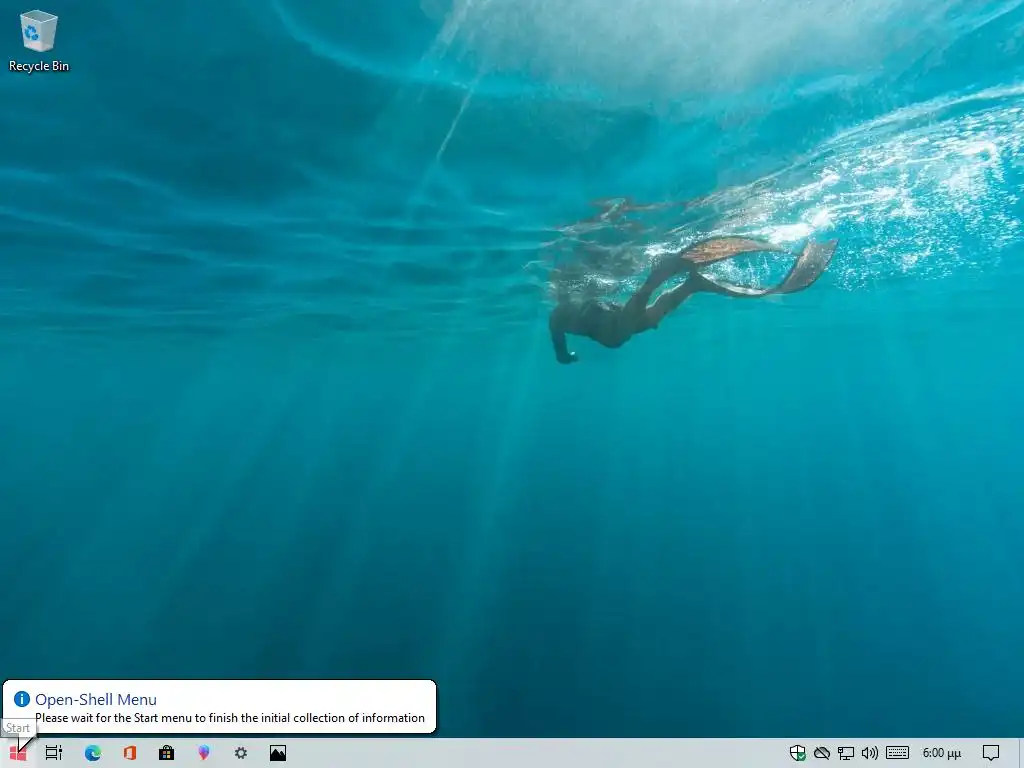This screenshot has height=768, width=1024.
Task: Open the Photos app from taskbar
Action: (278, 753)
